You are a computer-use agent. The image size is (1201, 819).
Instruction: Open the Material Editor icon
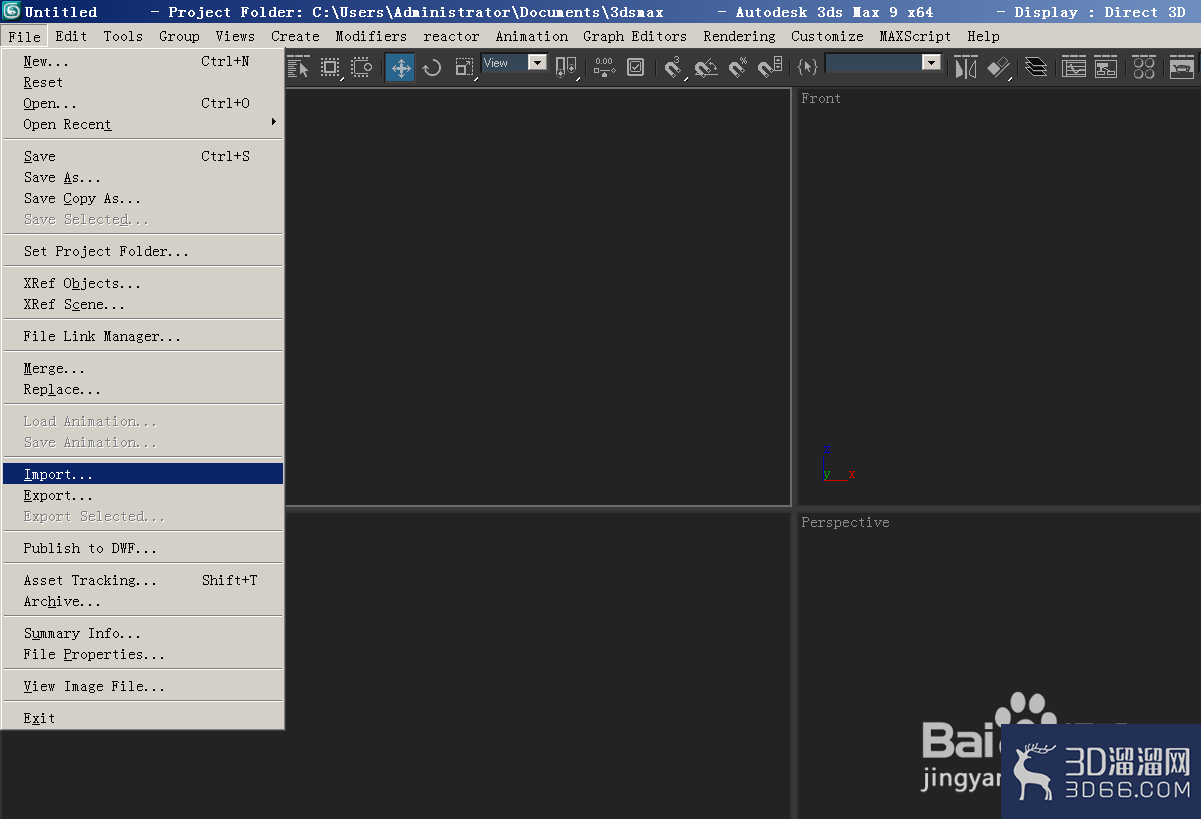tap(1145, 68)
